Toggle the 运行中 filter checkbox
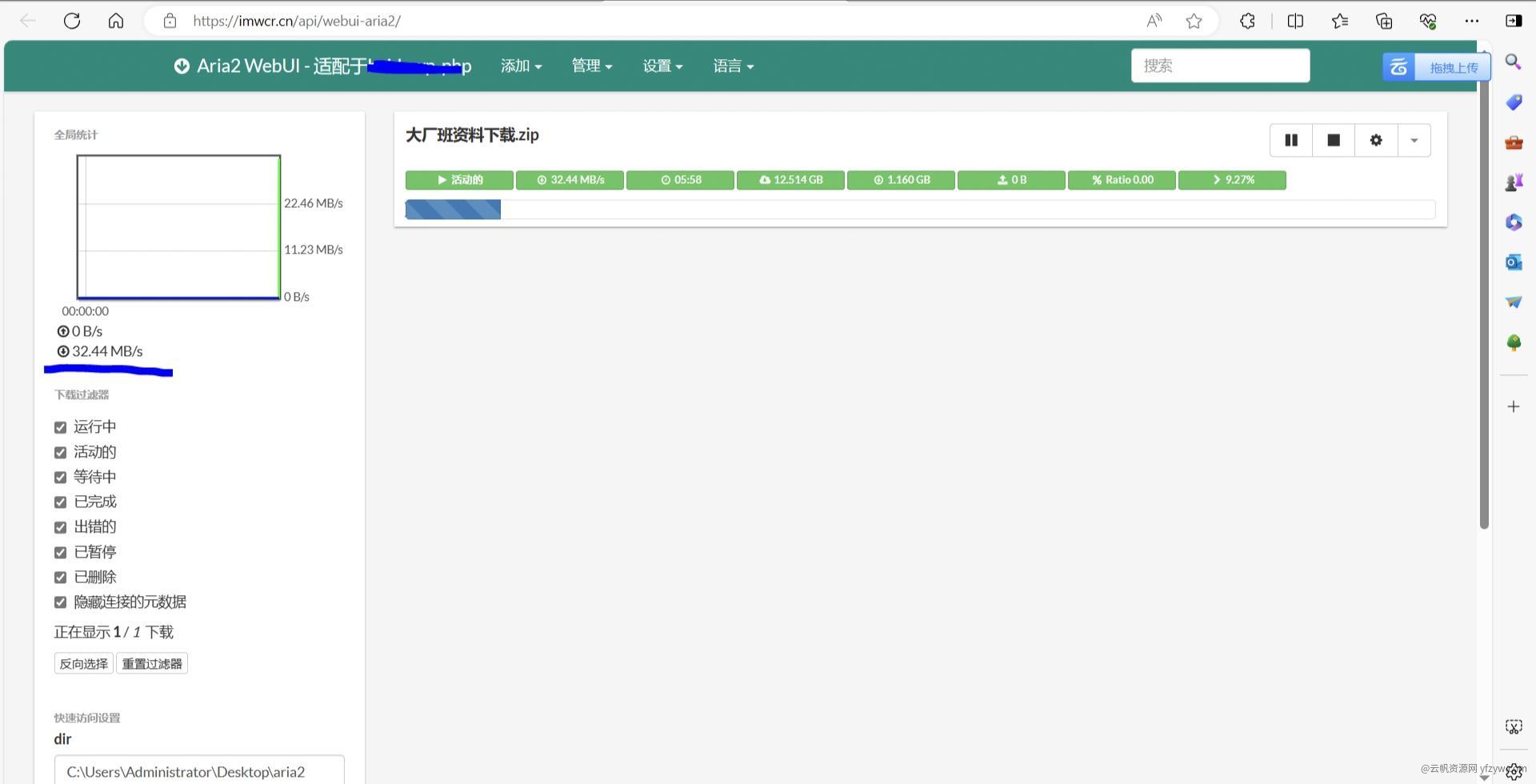The width and height of the screenshot is (1536, 784). [x=60, y=427]
